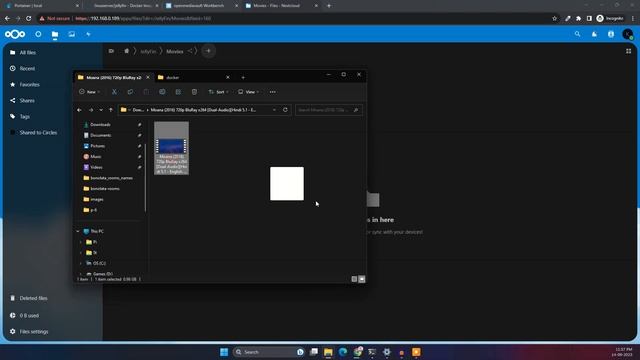This screenshot has width=640, height=360.
Task: Open Tags in Nextcloud sidebar
Action: (x=24, y=117)
